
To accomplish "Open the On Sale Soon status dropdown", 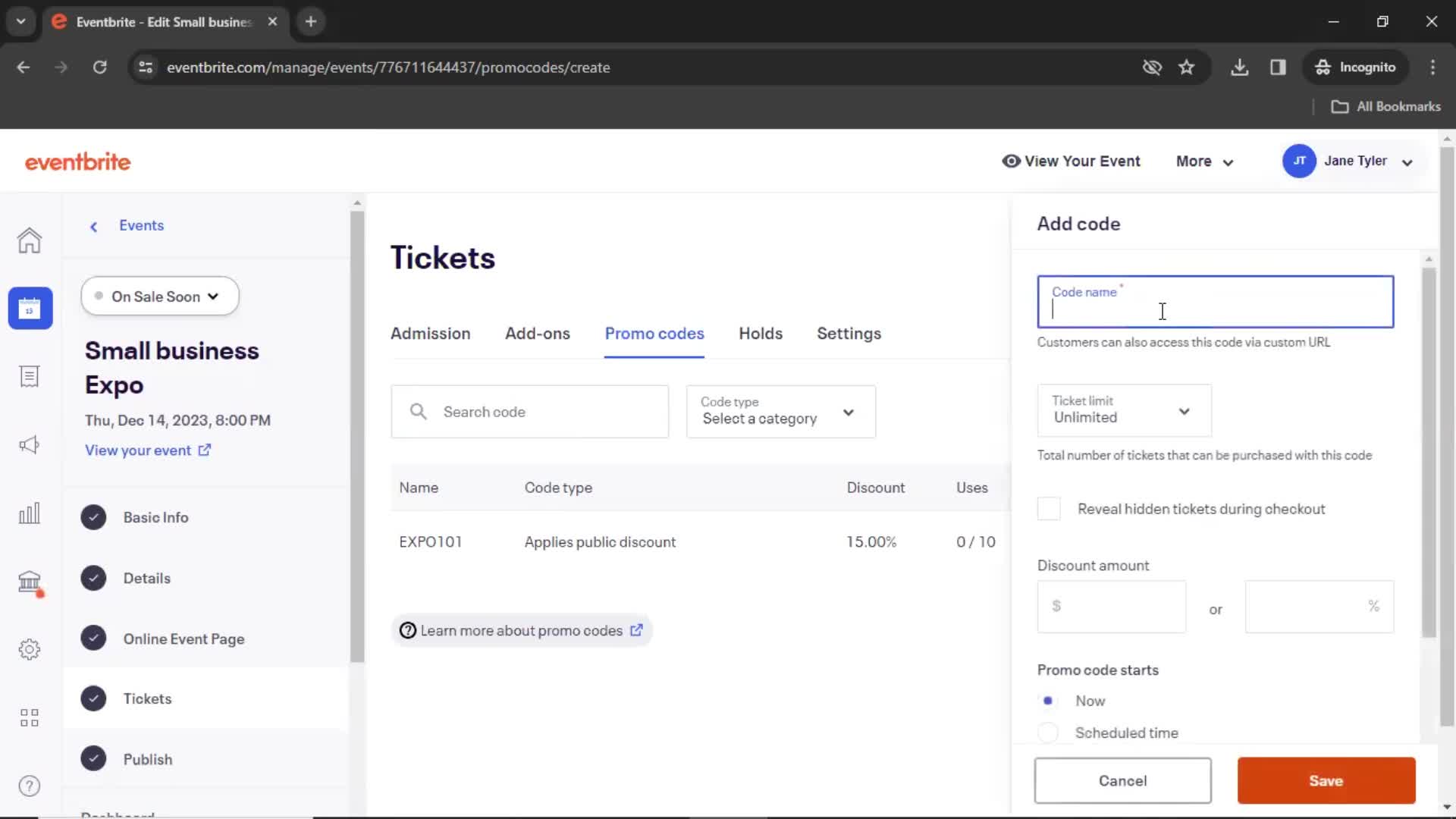I will click(x=160, y=297).
